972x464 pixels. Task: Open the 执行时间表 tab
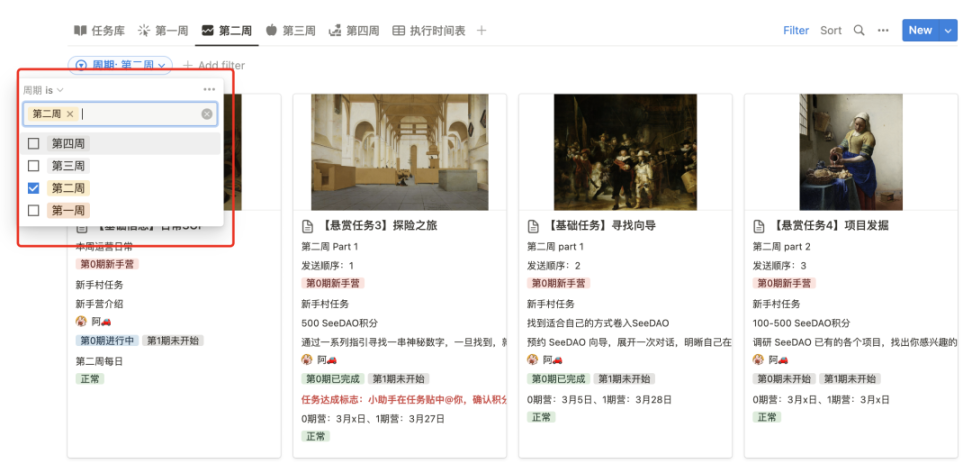pos(429,30)
